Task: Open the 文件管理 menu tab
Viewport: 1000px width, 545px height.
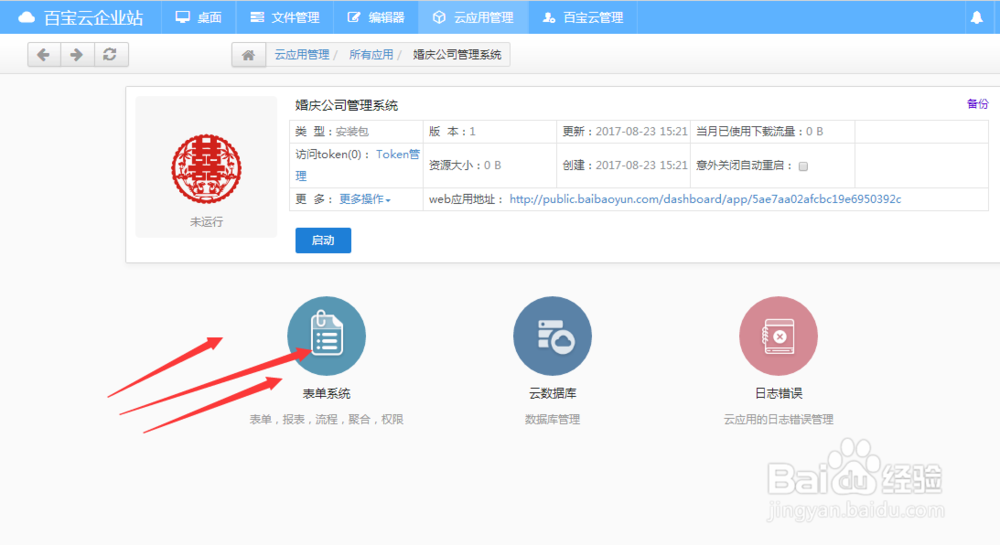Action: tap(284, 17)
